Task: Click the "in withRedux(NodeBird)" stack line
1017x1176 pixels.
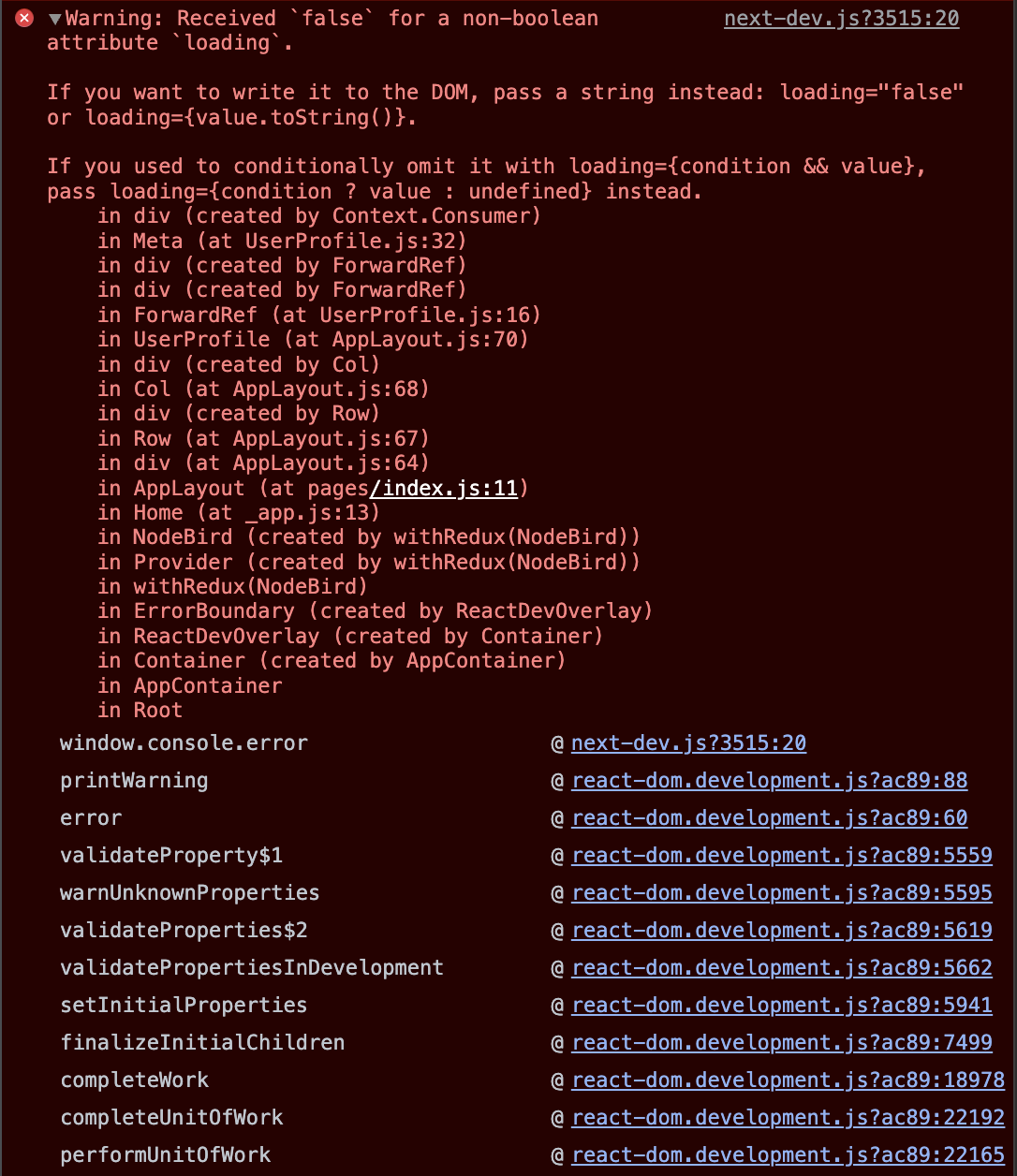Action: [x=232, y=586]
